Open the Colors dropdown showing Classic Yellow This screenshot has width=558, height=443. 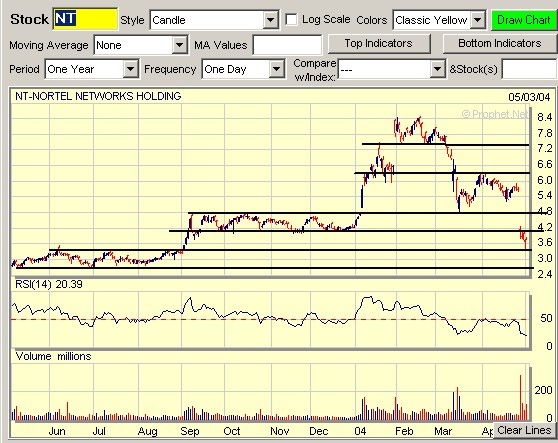(x=439, y=20)
